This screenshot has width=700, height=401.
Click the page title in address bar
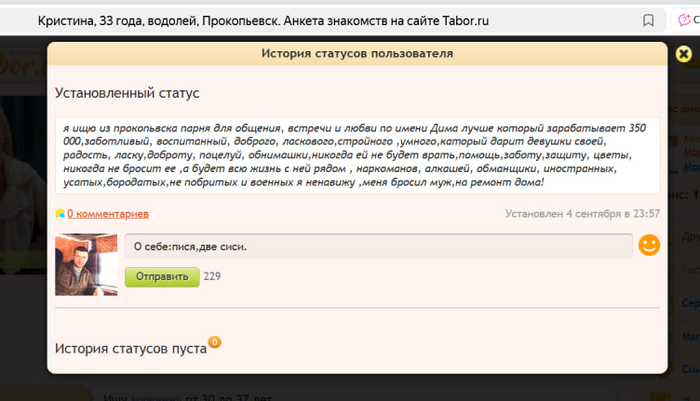(263, 21)
